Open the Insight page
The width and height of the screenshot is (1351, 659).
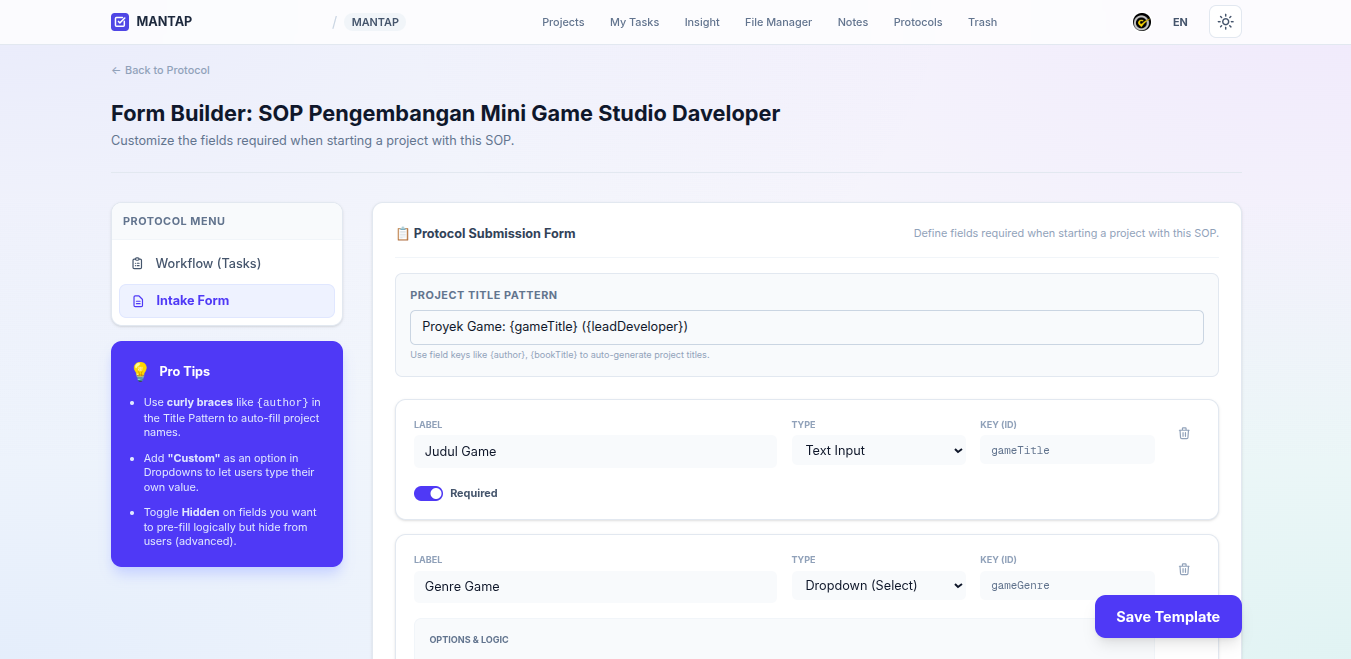(702, 22)
